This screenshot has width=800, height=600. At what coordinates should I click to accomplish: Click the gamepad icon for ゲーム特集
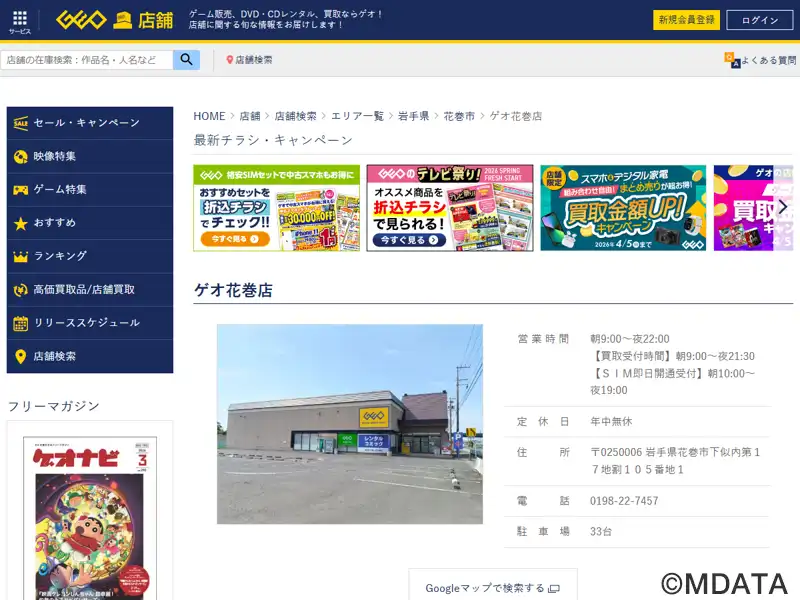pyautogui.click(x=20, y=190)
